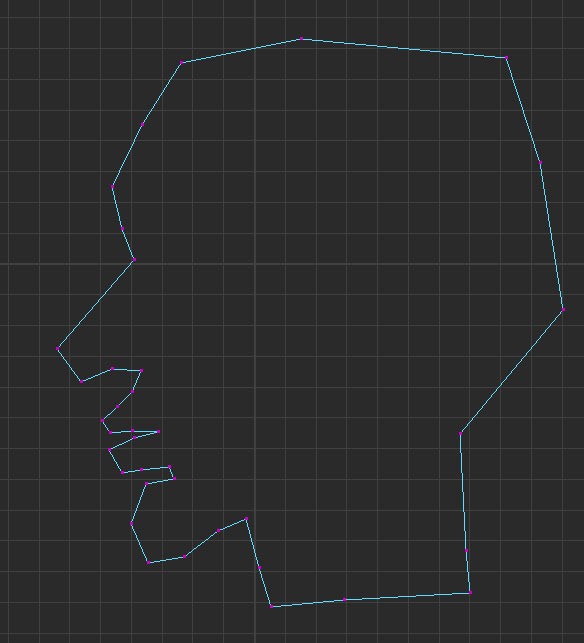Select the vertex midway up the skull's rear edge

pos(541,163)
